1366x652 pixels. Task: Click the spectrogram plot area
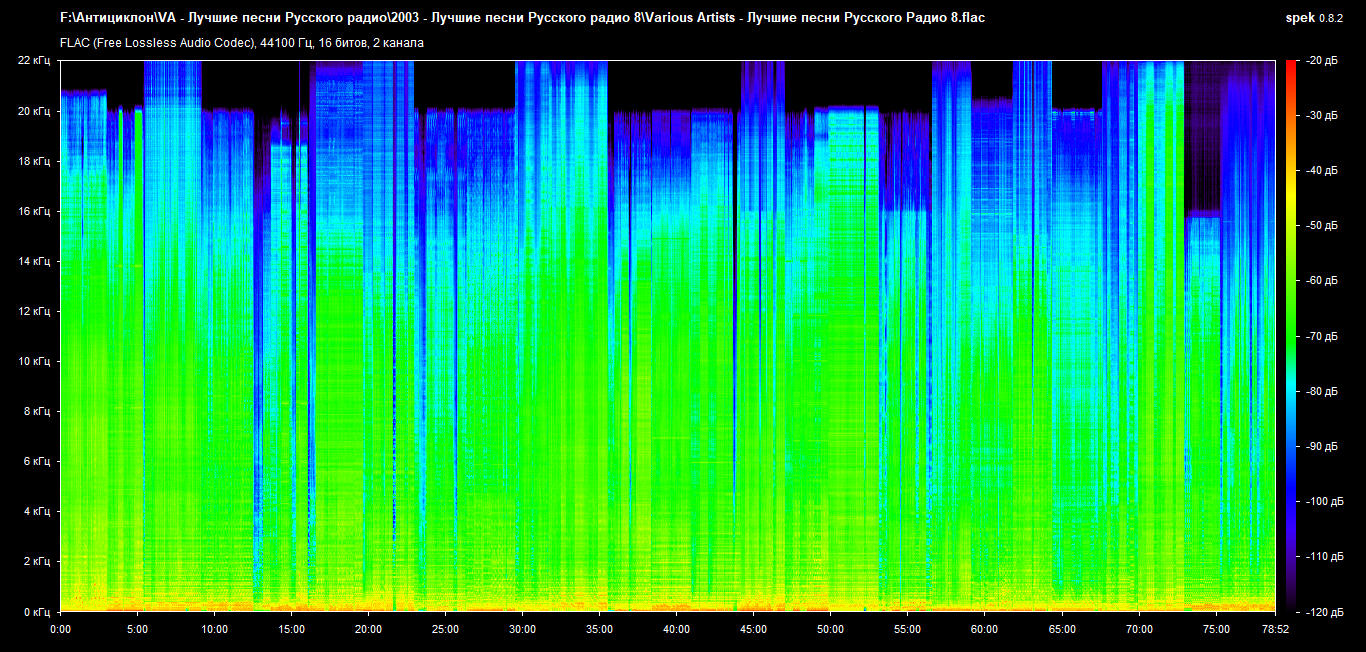coord(668,336)
